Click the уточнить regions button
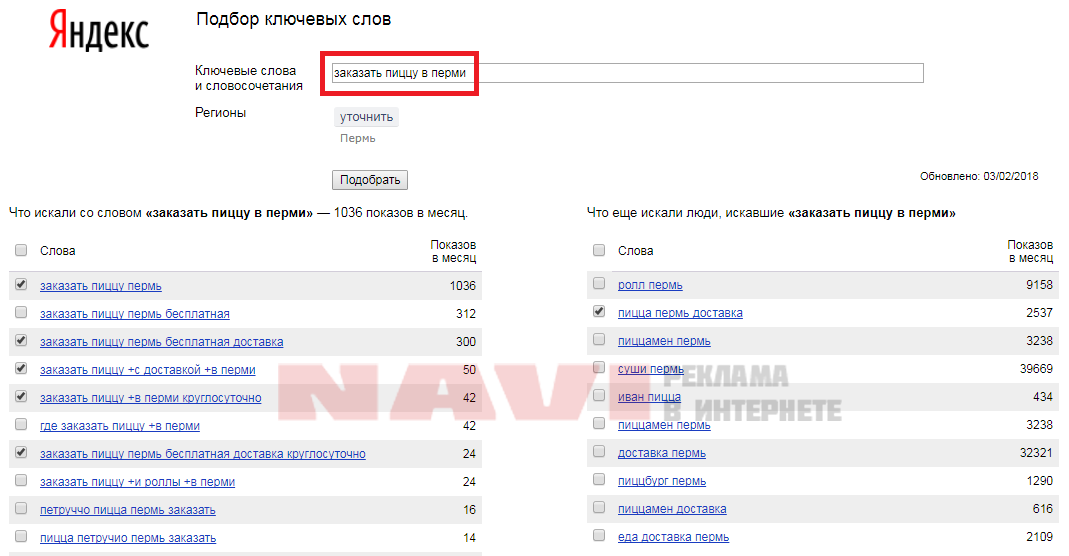Screen dimensions: 1069x556 [x=366, y=117]
